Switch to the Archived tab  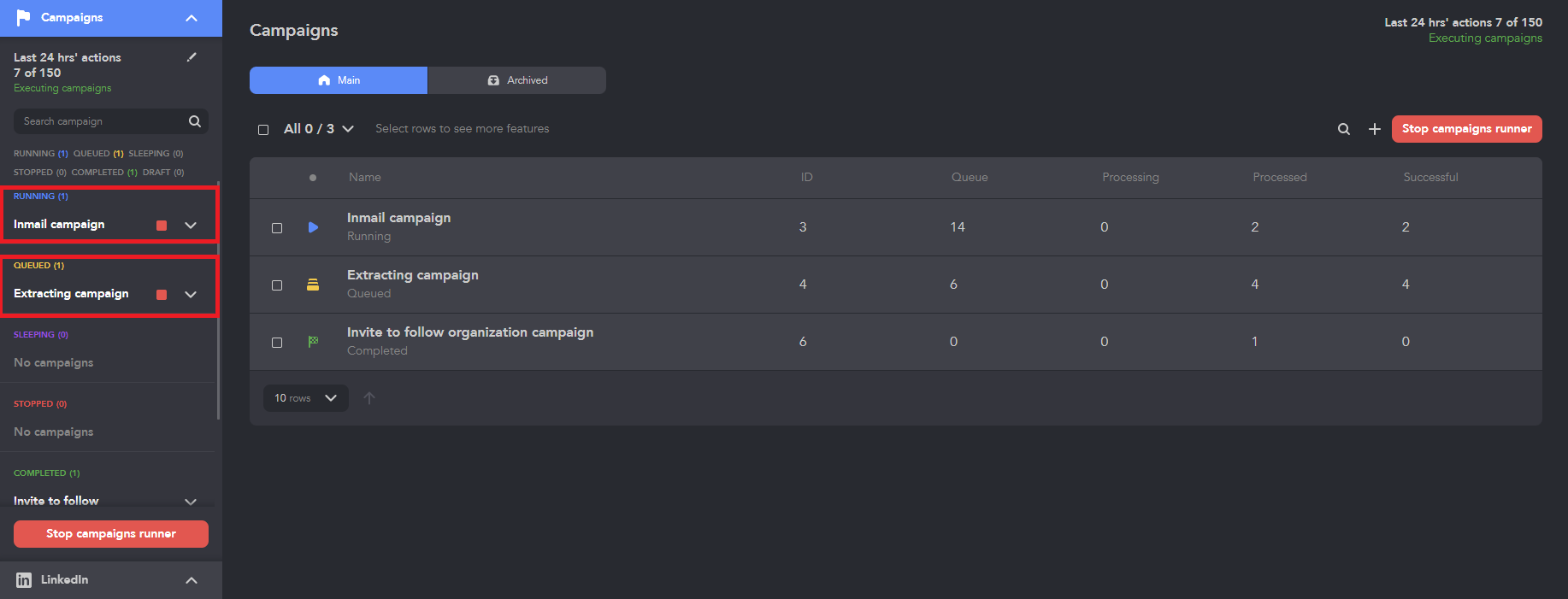point(517,80)
